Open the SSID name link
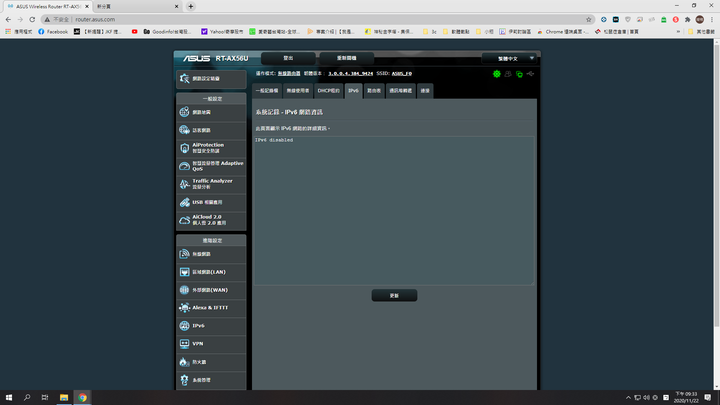The width and height of the screenshot is (720, 405). click(402, 73)
